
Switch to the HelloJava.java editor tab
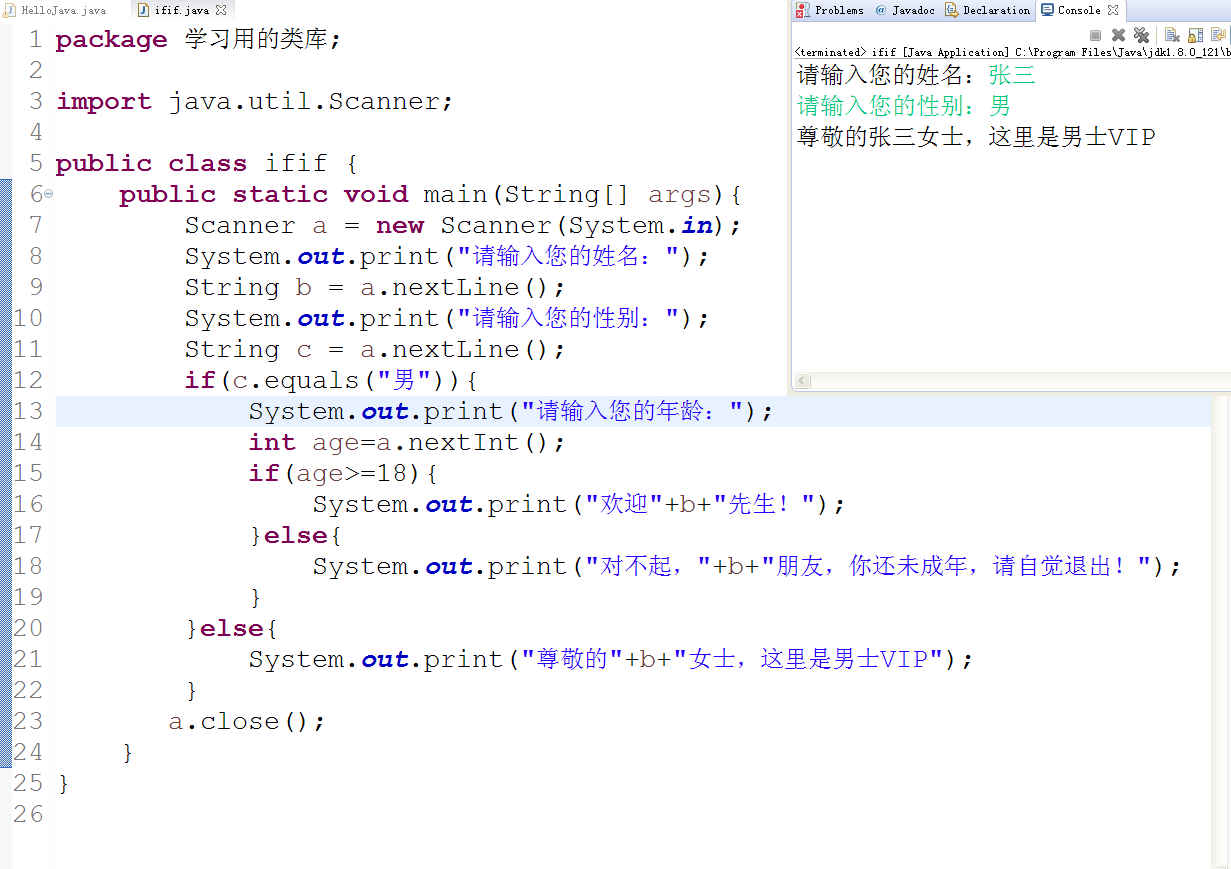[56, 10]
